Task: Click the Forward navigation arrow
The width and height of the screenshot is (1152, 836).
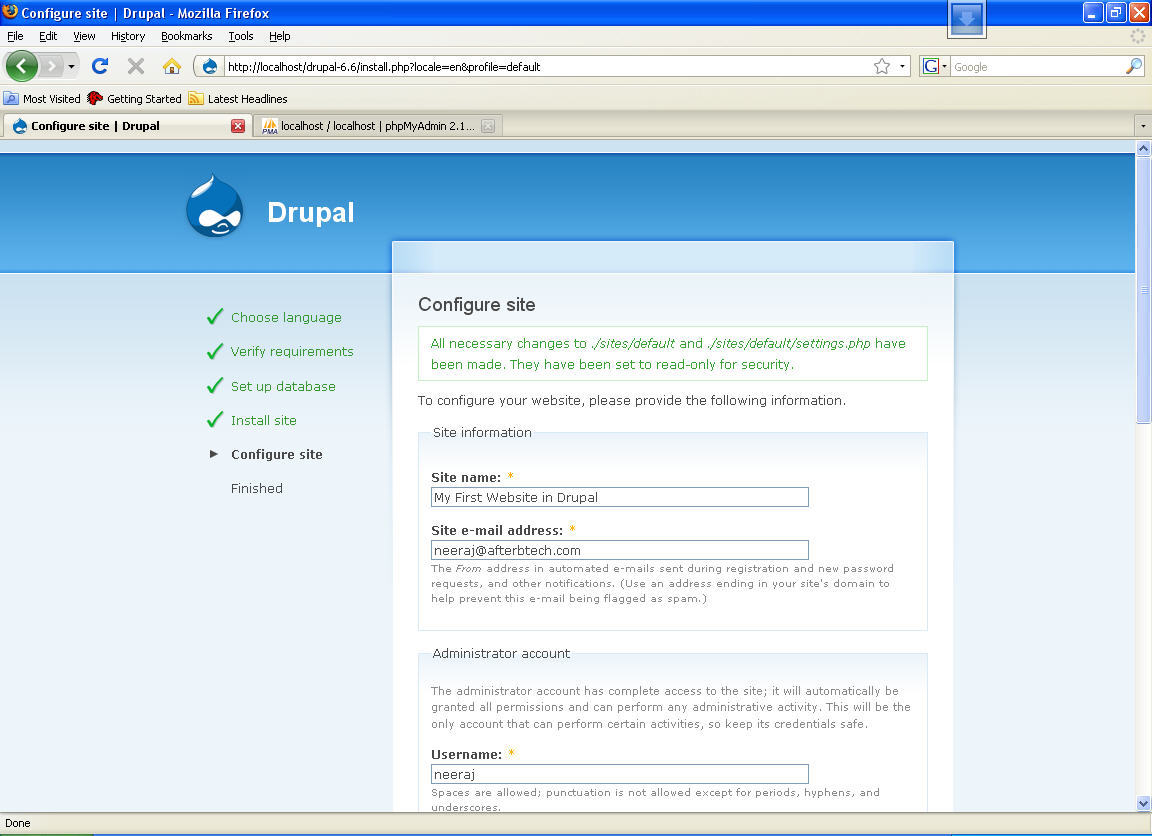Action: point(51,67)
